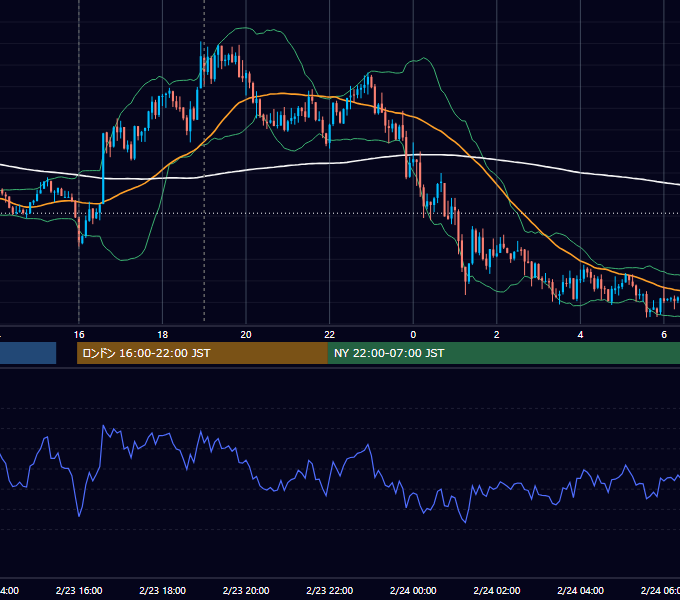Click the 2/23 18:00 time label

pos(163,590)
